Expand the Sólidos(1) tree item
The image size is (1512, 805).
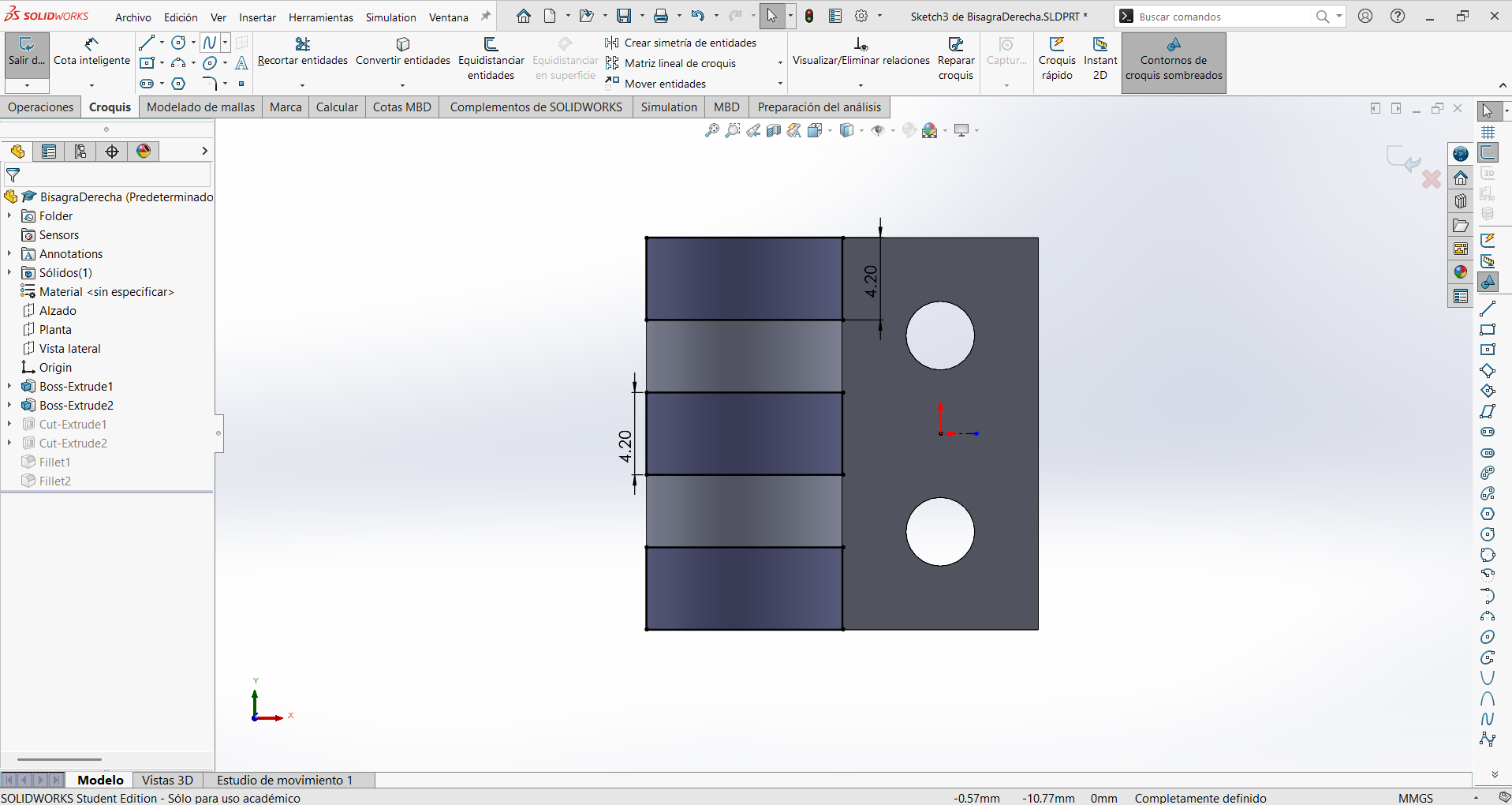tap(9, 272)
